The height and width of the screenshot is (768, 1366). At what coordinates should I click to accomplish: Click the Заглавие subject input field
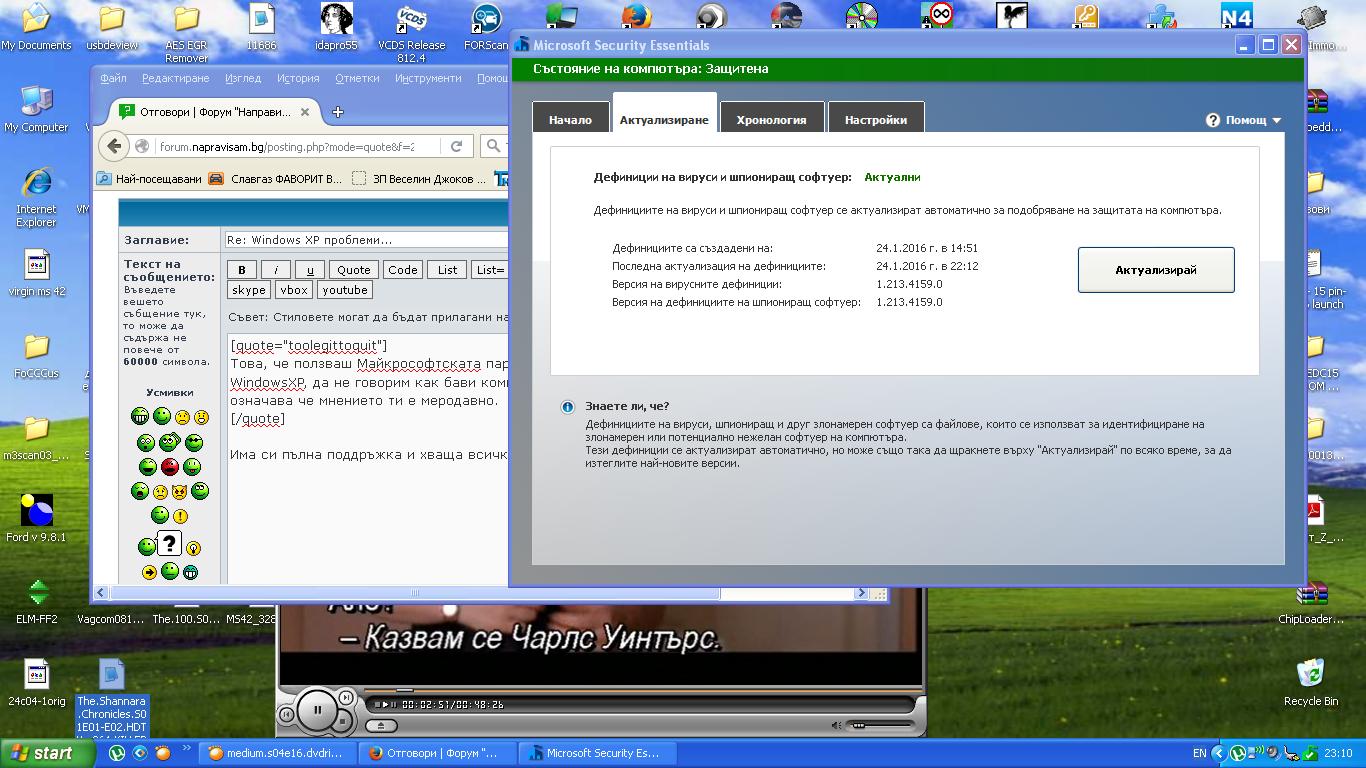pyautogui.click(x=365, y=240)
